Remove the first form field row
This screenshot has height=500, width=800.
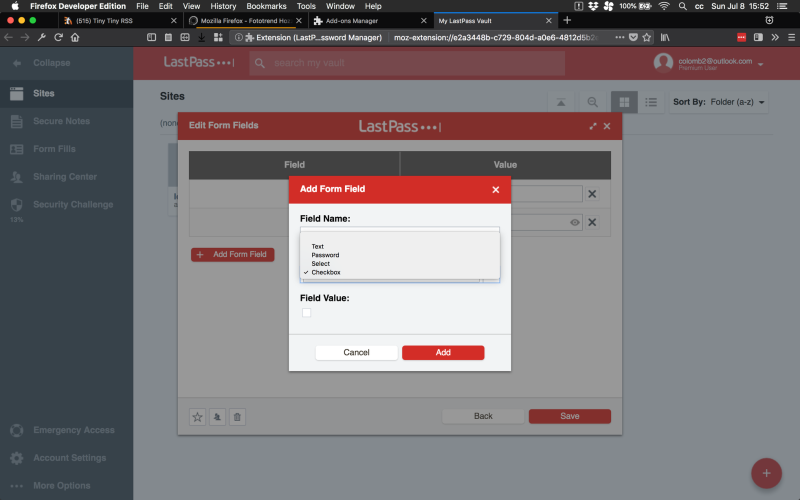click(x=592, y=194)
